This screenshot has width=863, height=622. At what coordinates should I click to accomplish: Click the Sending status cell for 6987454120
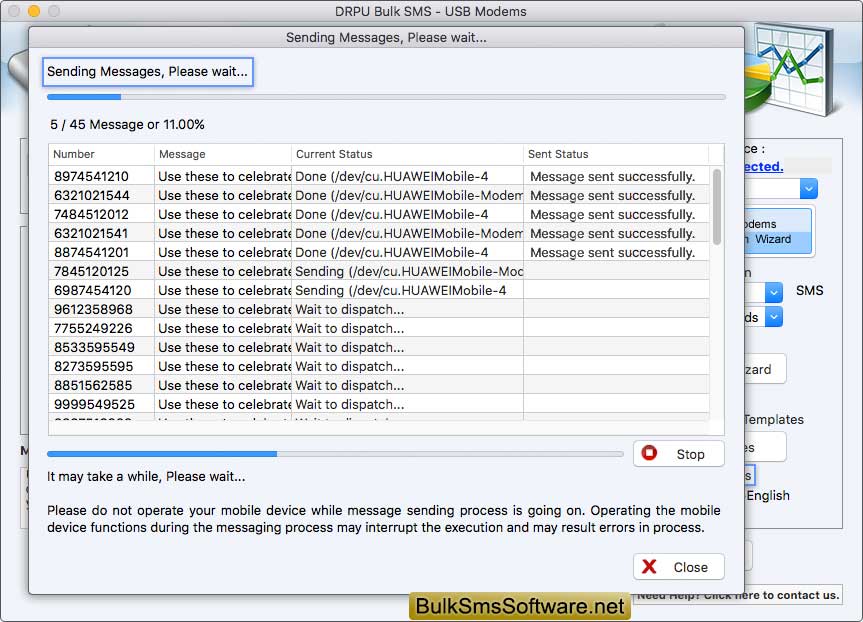[408, 290]
